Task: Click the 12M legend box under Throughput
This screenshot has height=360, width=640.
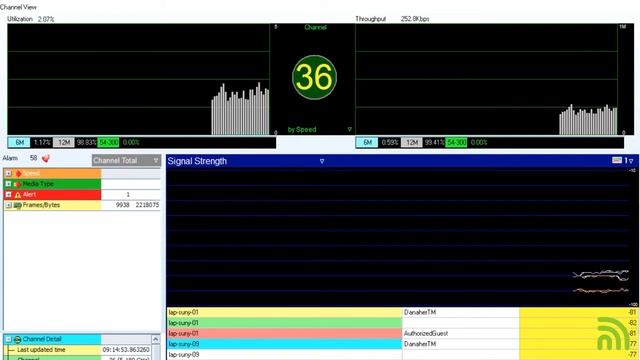Action: coord(412,142)
